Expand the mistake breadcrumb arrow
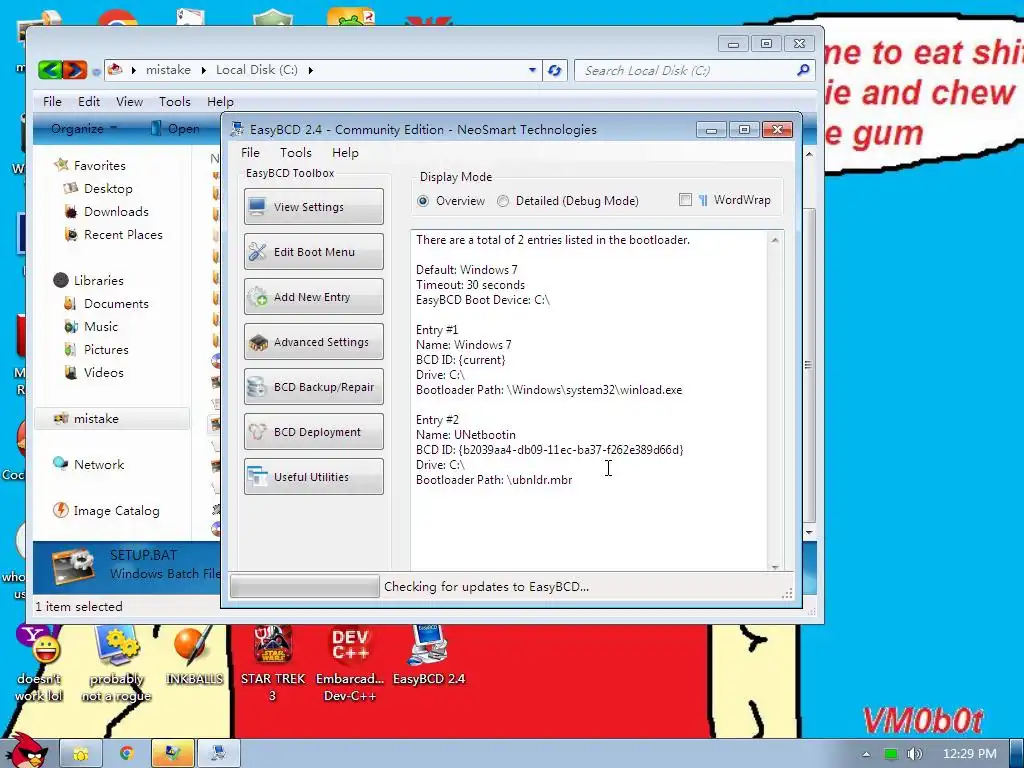The height and width of the screenshot is (768, 1024). [203, 70]
